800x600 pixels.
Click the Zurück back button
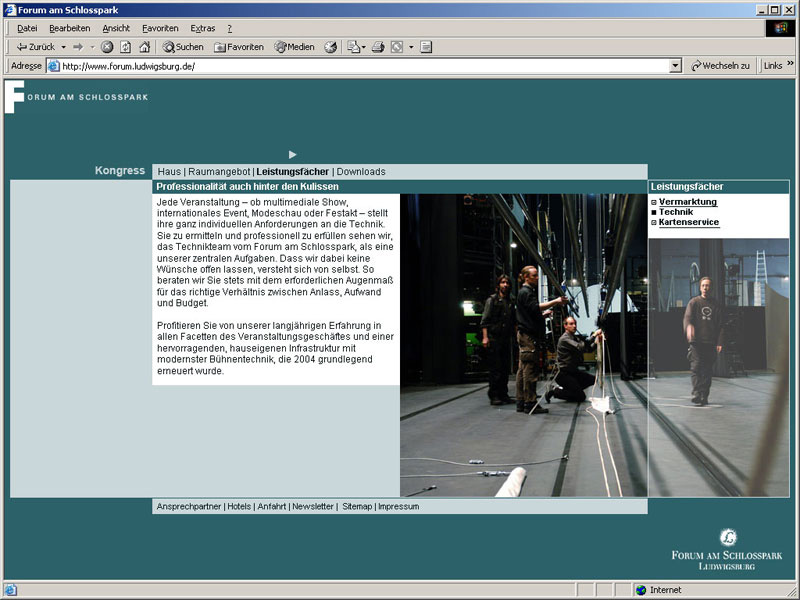click(x=36, y=47)
